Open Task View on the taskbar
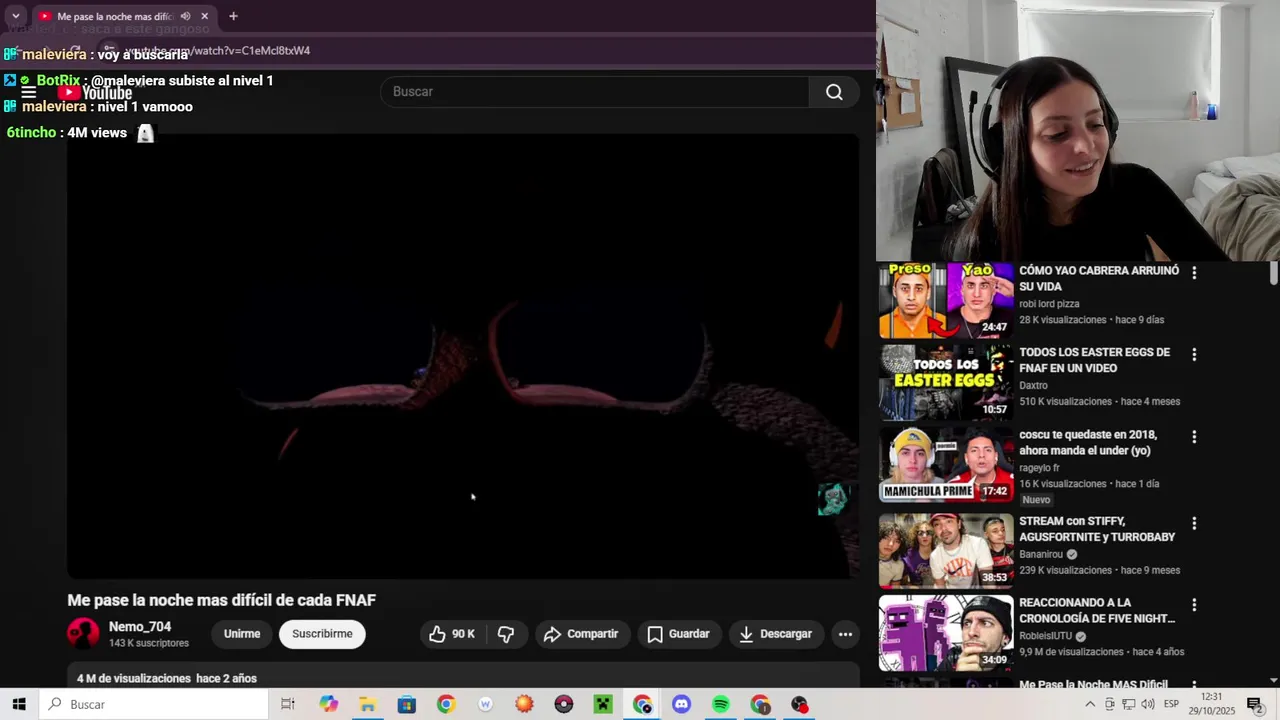Image resolution: width=1280 pixels, height=720 pixels. pos(288,704)
